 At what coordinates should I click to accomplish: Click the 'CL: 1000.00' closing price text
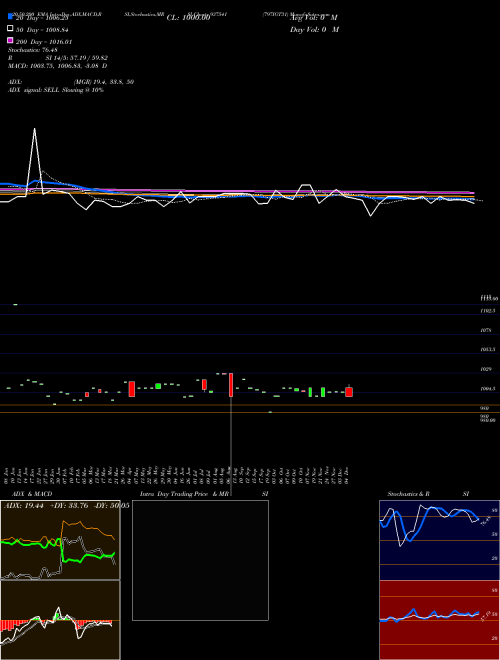(188, 18)
